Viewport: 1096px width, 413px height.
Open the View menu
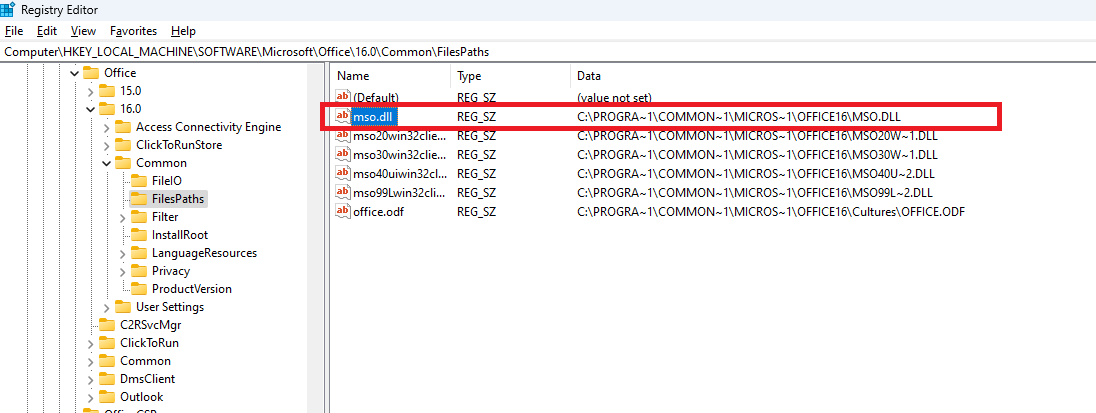(x=84, y=31)
